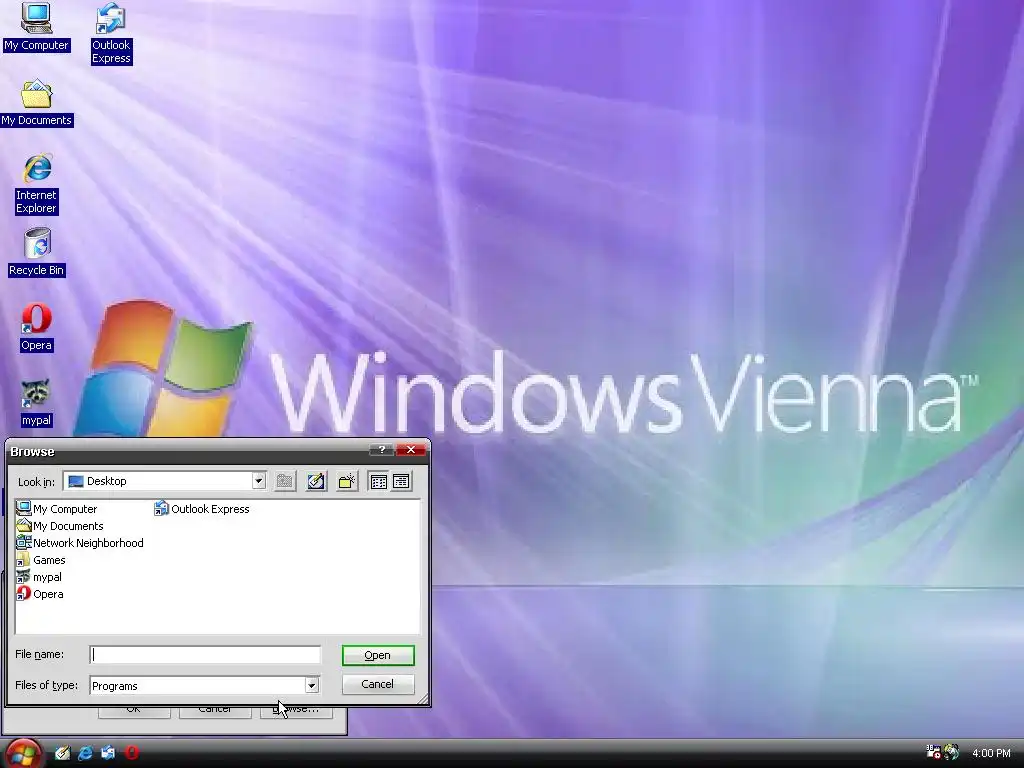The width and height of the screenshot is (1024, 768).
Task: Select the My Documents desktop folder
Action: [x=37, y=103]
